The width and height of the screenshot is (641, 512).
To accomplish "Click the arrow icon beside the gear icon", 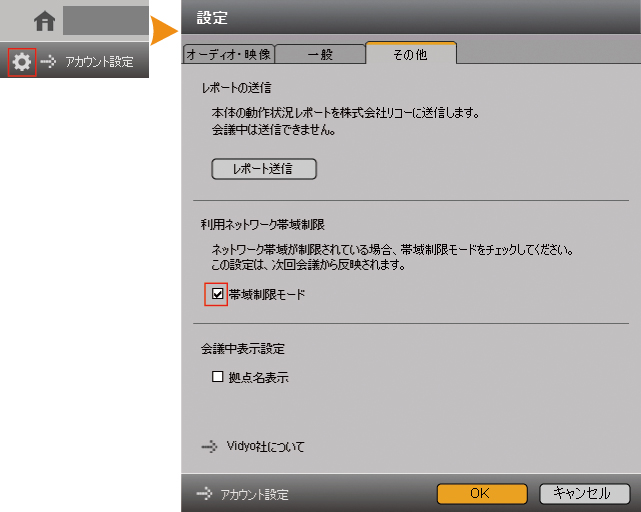I will [x=49, y=62].
